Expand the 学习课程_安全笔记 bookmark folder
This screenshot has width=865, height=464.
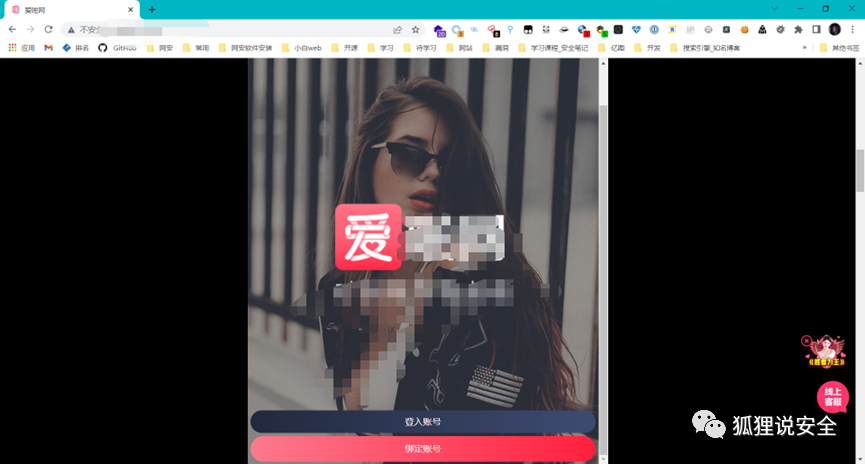554,48
